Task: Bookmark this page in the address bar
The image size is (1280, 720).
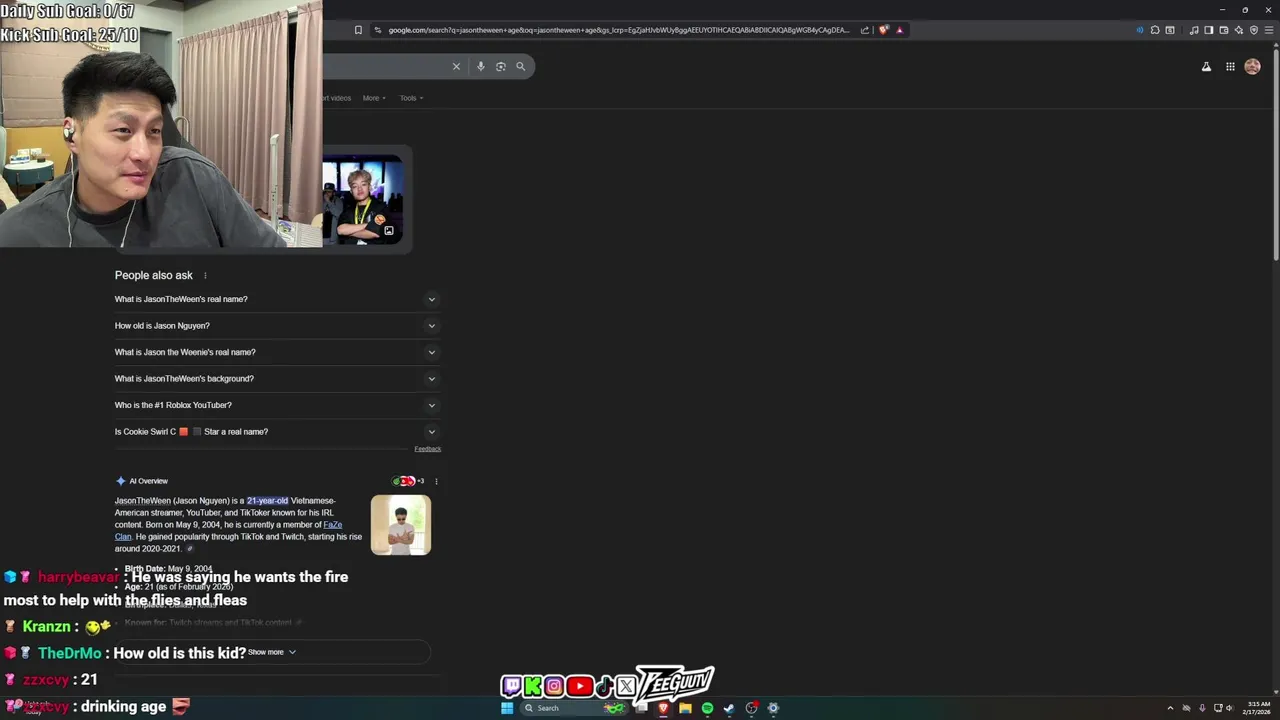Action: point(358,30)
